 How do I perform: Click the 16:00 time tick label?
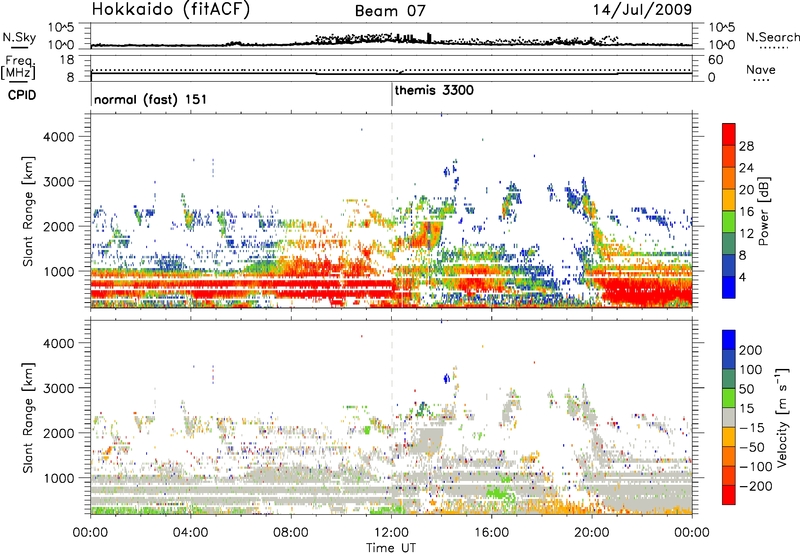coord(491,533)
